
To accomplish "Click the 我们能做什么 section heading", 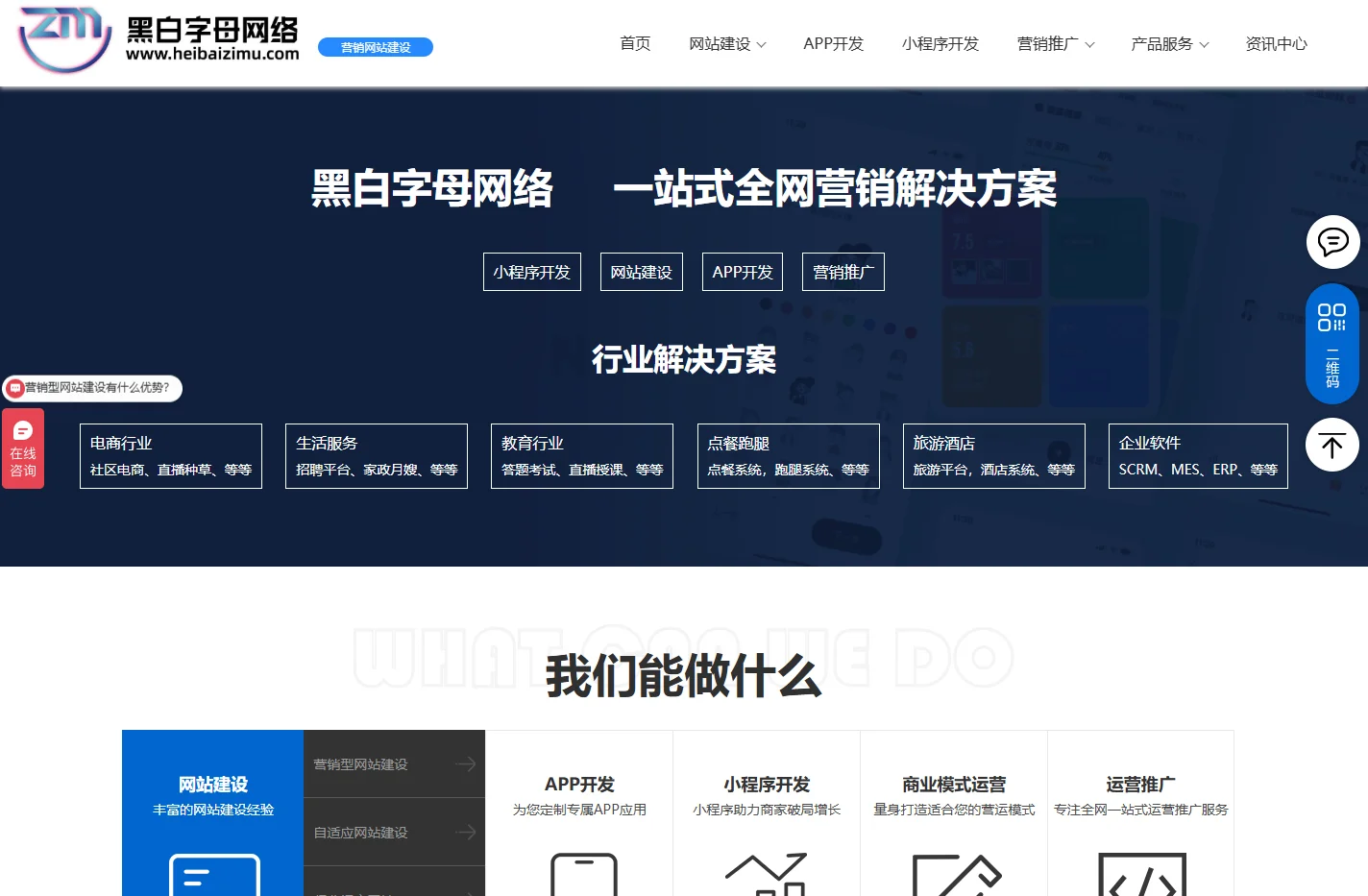I will (684, 676).
